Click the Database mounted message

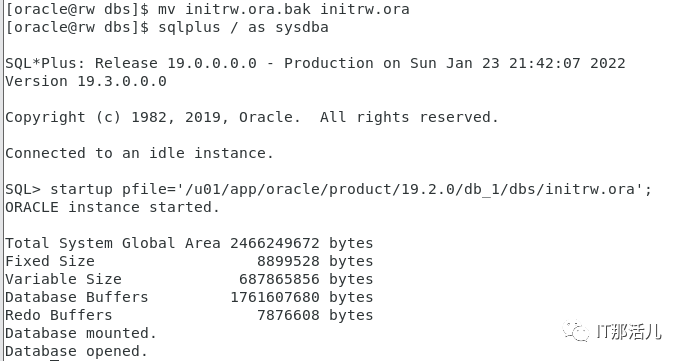(81, 334)
